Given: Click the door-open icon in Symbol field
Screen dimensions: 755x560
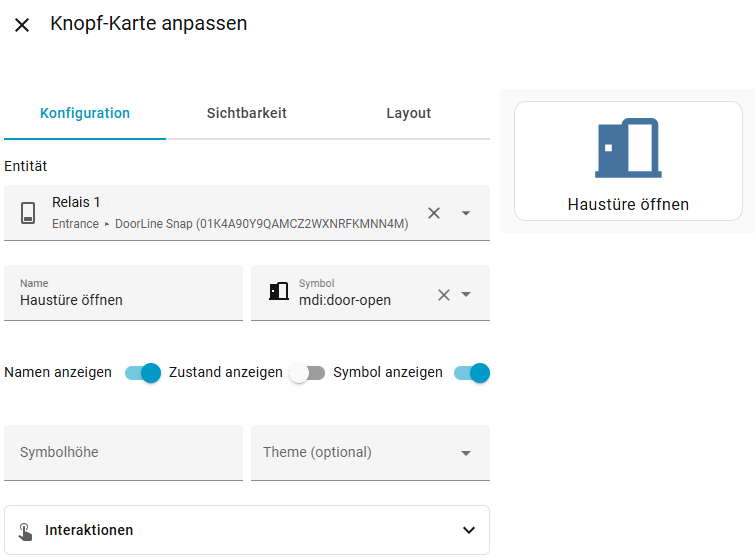Looking at the screenshot, I should click(x=279, y=292).
